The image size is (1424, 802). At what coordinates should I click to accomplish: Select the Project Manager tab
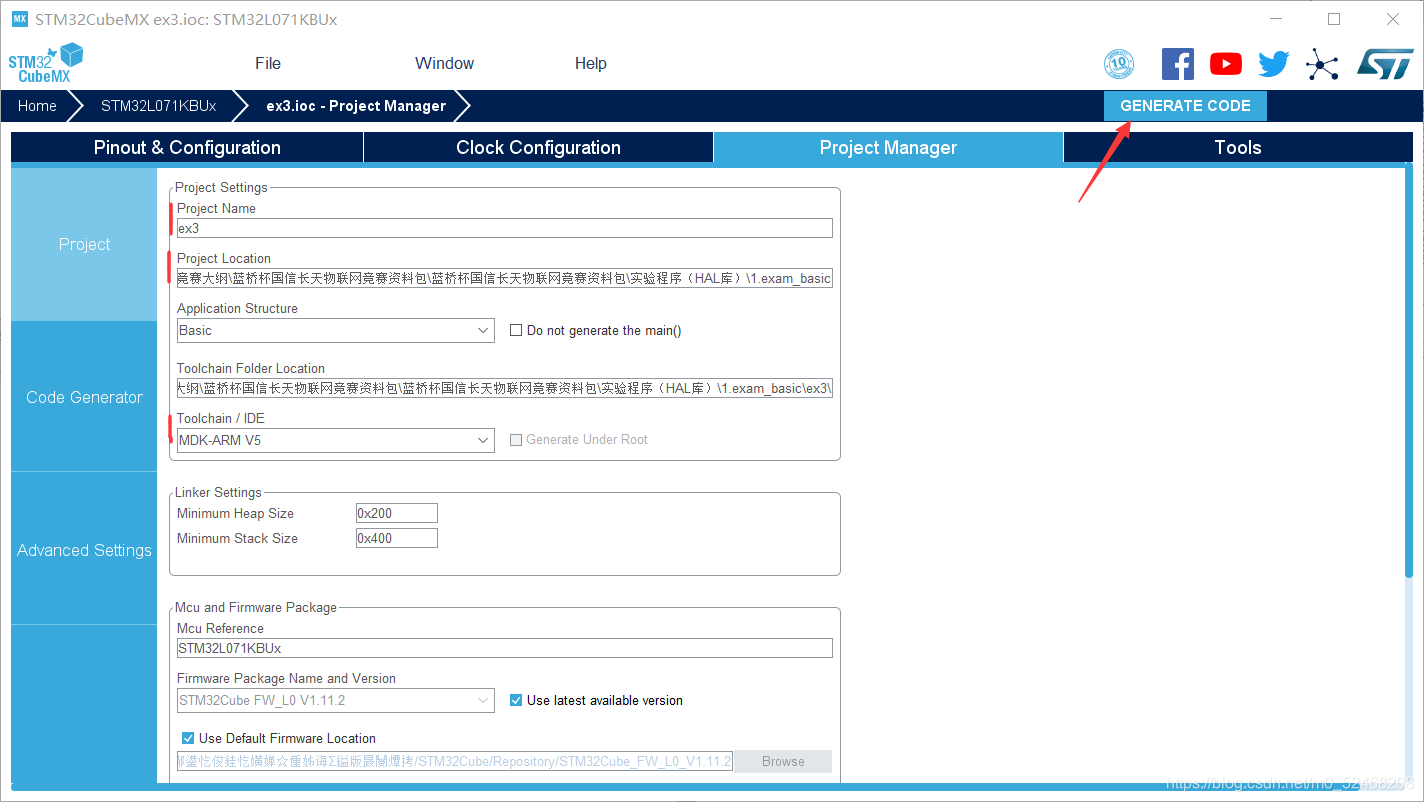(888, 147)
